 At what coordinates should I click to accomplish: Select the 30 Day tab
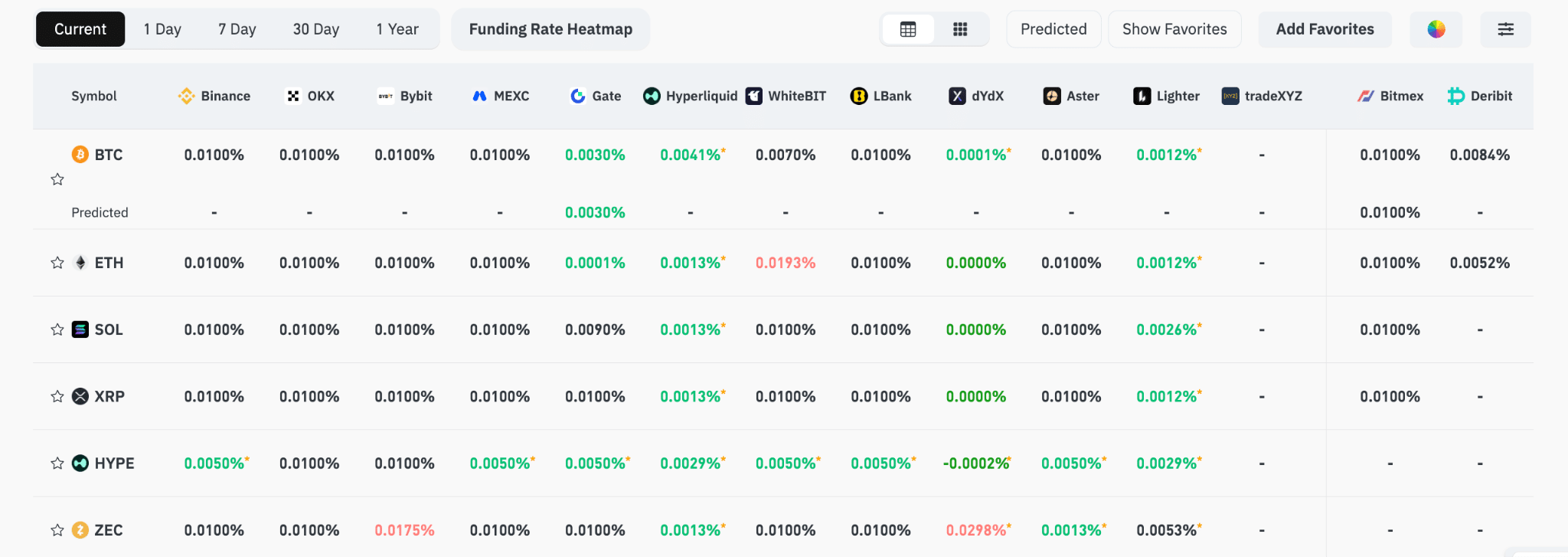316,29
